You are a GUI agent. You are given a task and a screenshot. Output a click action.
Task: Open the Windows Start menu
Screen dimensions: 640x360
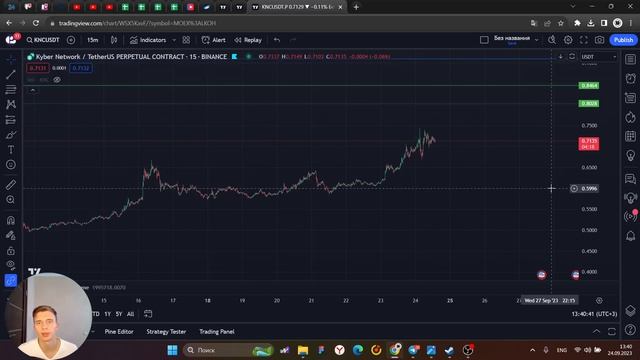click(172, 350)
